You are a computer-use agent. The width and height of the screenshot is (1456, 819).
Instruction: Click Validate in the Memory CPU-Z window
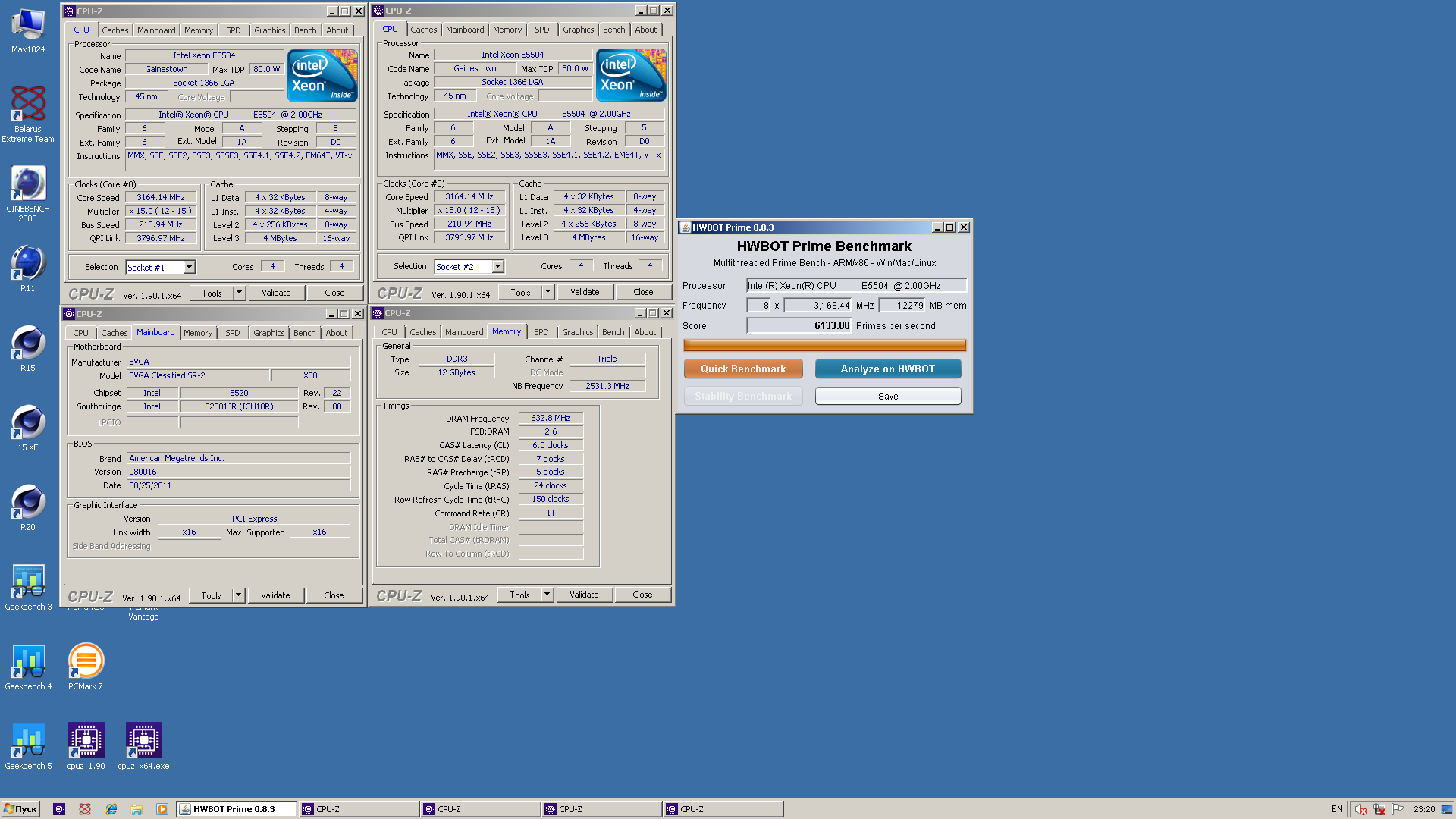(x=584, y=595)
